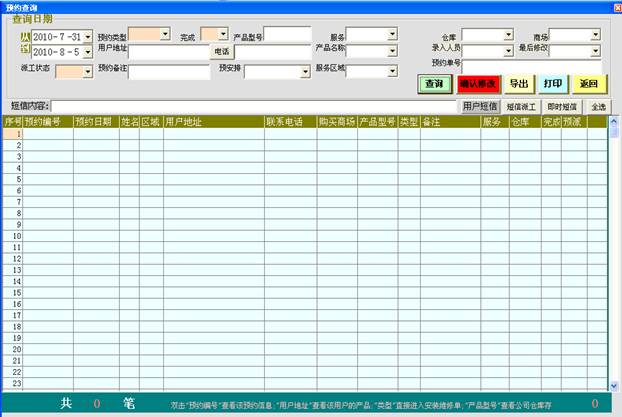Click the 用户短信 button
Image resolution: width=622 pixels, height=417 pixels.
pos(480,106)
